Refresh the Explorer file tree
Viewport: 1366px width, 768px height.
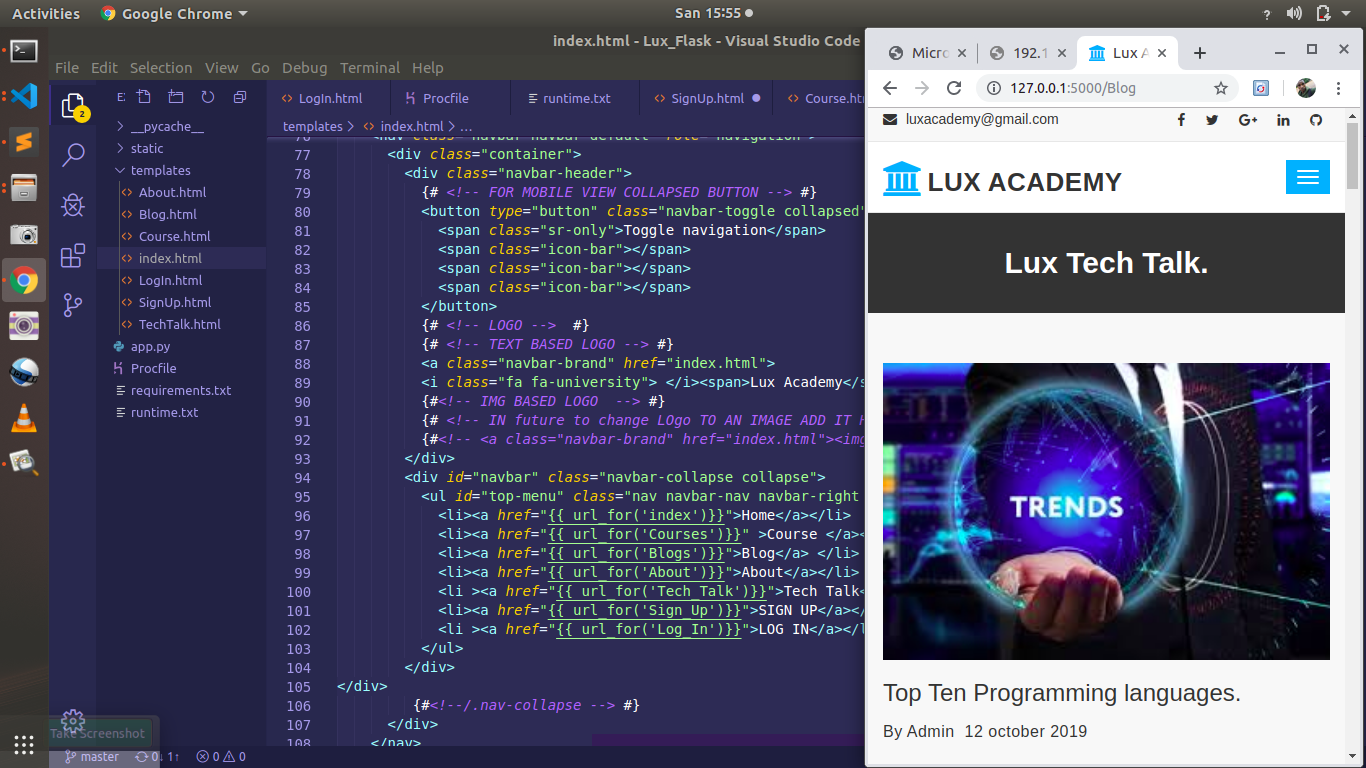coord(208,97)
